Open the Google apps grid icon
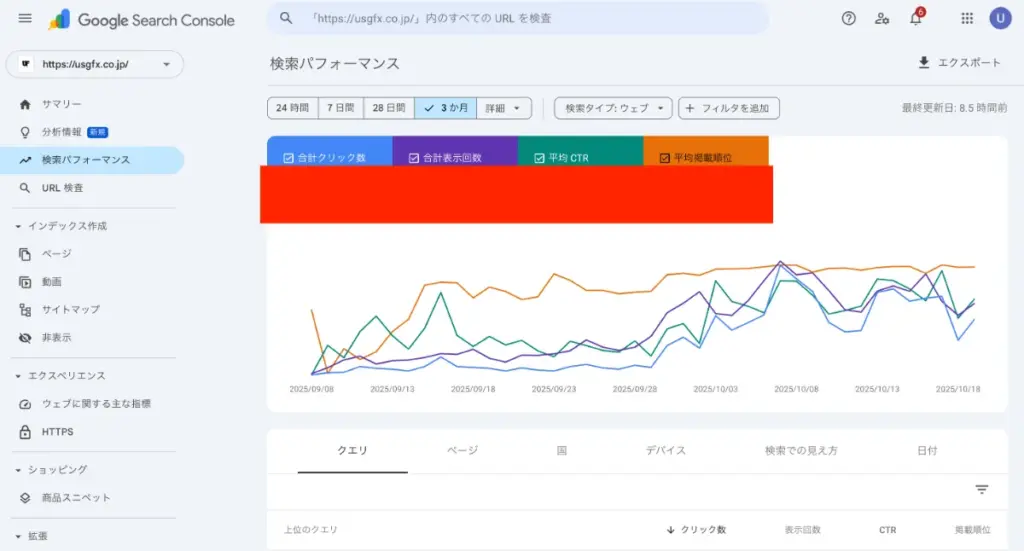The height and width of the screenshot is (551, 1024). [x=967, y=18]
